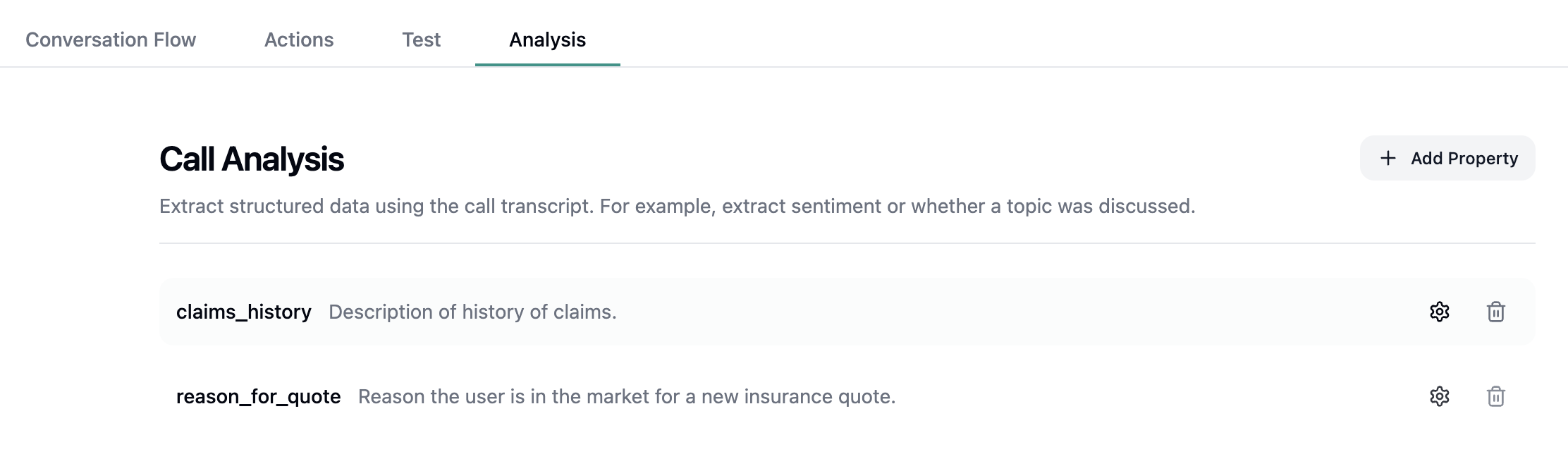Click the green underline beneath Analysis tab
This screenshot has width=1568, height=471.
547,65
